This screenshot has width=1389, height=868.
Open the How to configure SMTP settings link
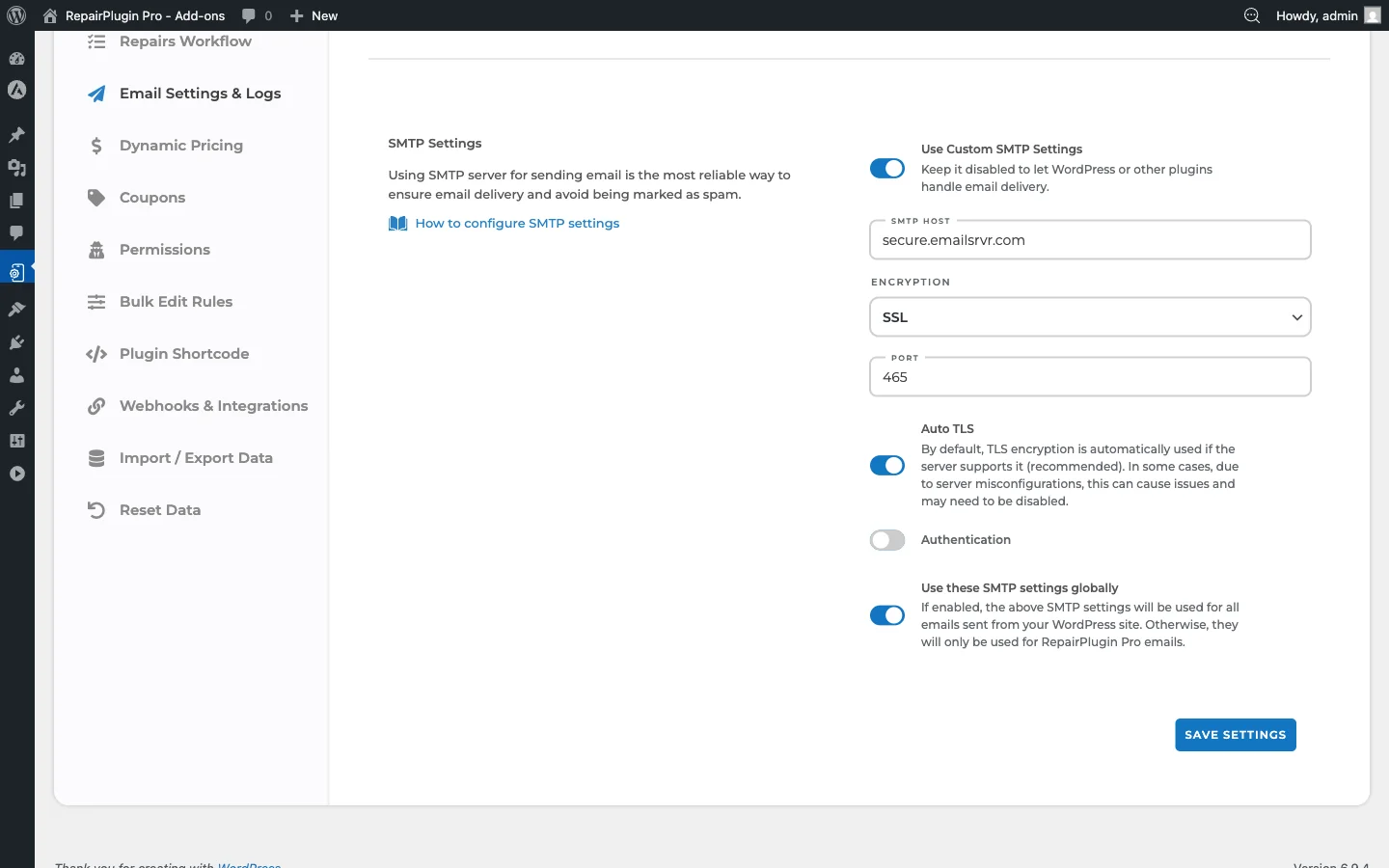(x=517, y=223)
